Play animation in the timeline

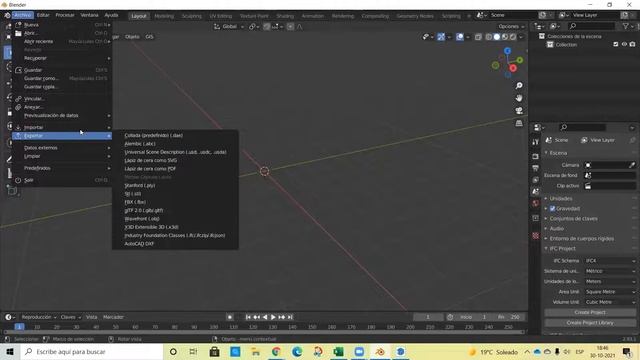pos(273,317)
